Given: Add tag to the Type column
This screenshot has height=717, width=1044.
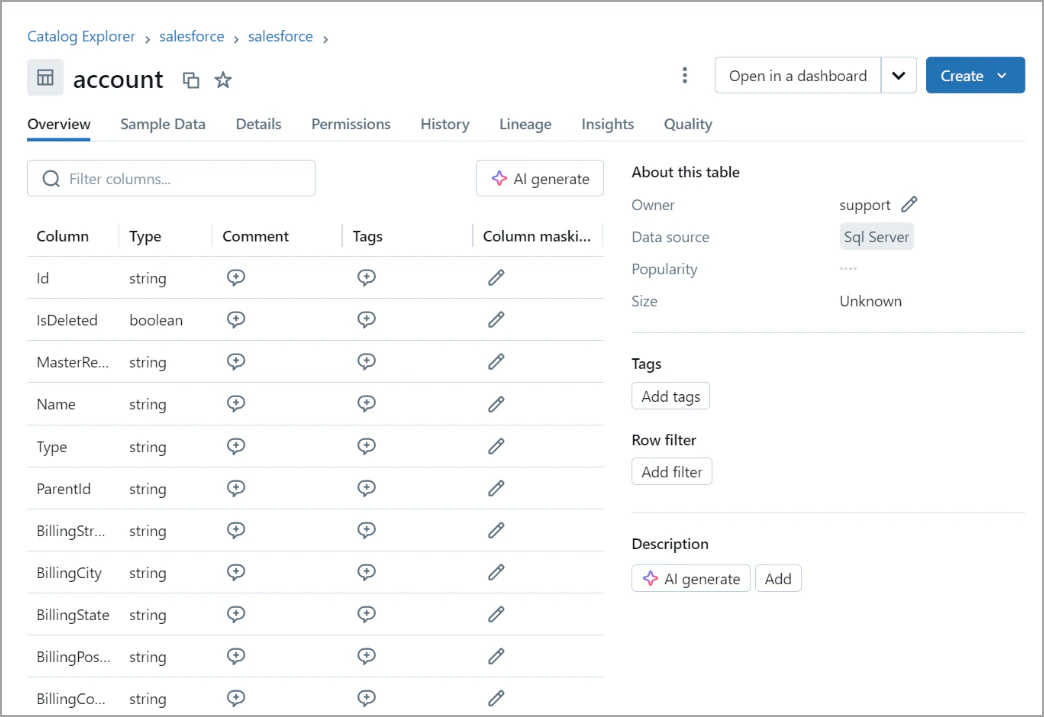Looking at the screenshot, I should click(x=367, y=446).
